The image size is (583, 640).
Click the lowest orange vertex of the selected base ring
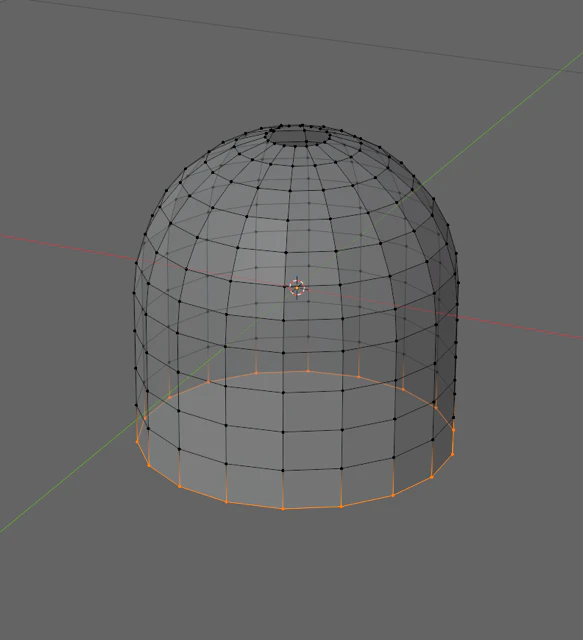pyautogui.click(x=283, y=509)
